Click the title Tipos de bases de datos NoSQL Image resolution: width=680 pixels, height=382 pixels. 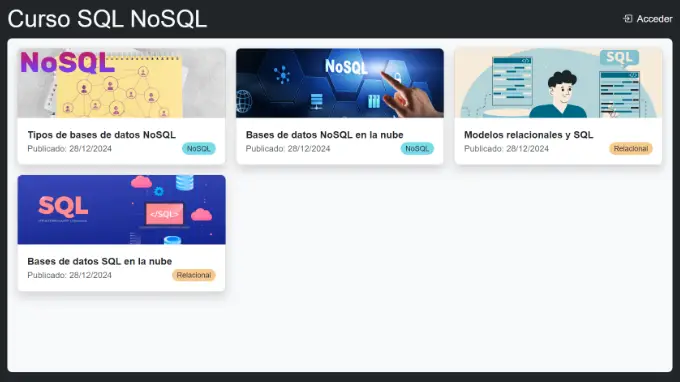(x=101, y=135)
